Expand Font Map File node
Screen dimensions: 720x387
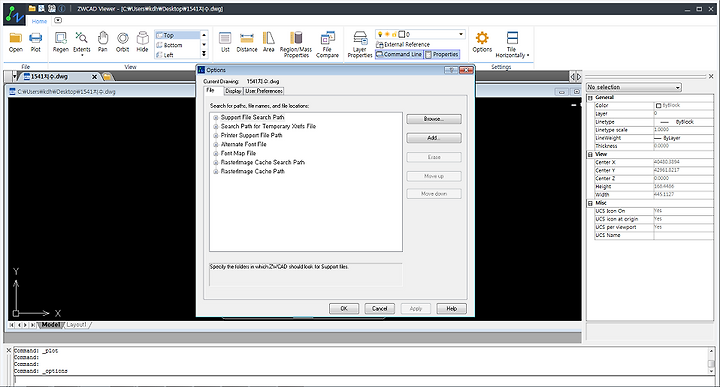tap(215, 153)
